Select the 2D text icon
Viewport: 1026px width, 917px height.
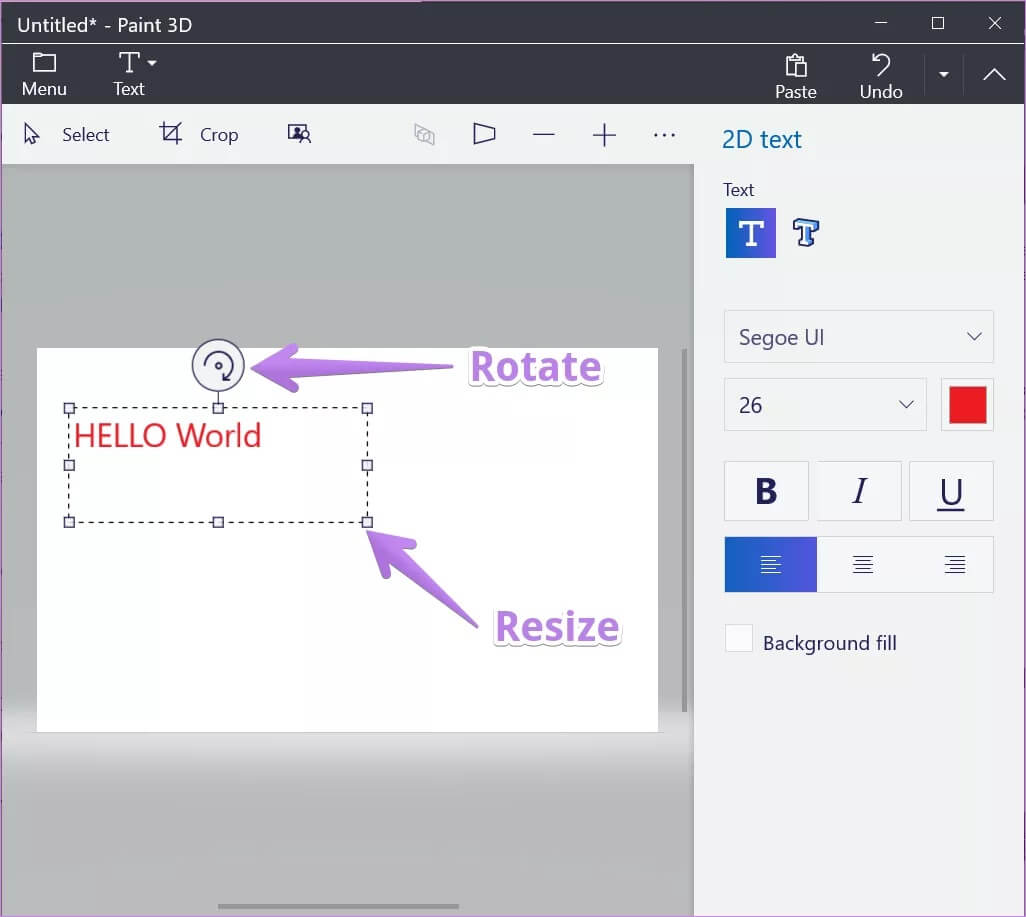pyautogui.click(x=750, y=233)
